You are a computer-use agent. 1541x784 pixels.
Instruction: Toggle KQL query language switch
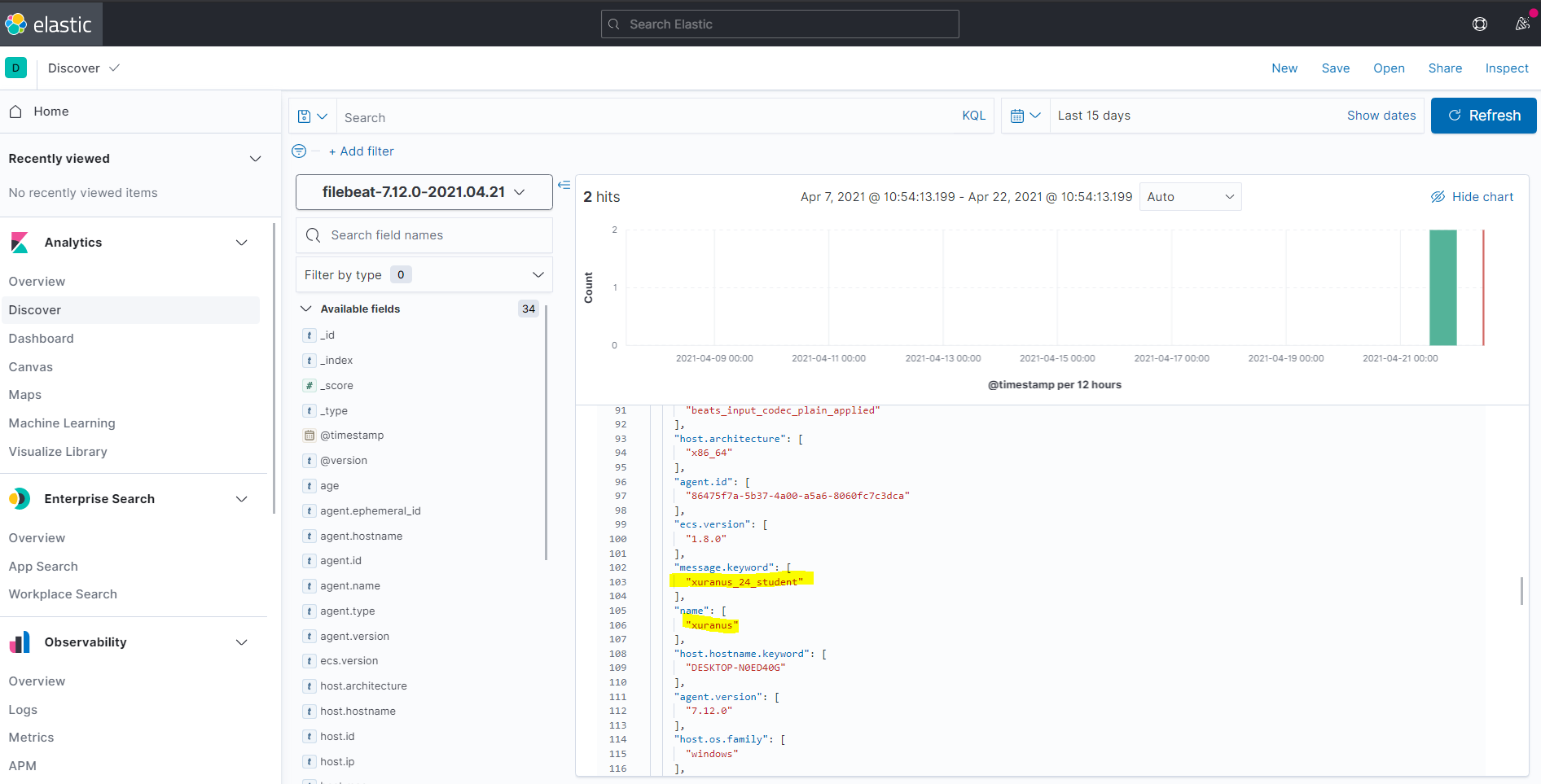(973, 116)
